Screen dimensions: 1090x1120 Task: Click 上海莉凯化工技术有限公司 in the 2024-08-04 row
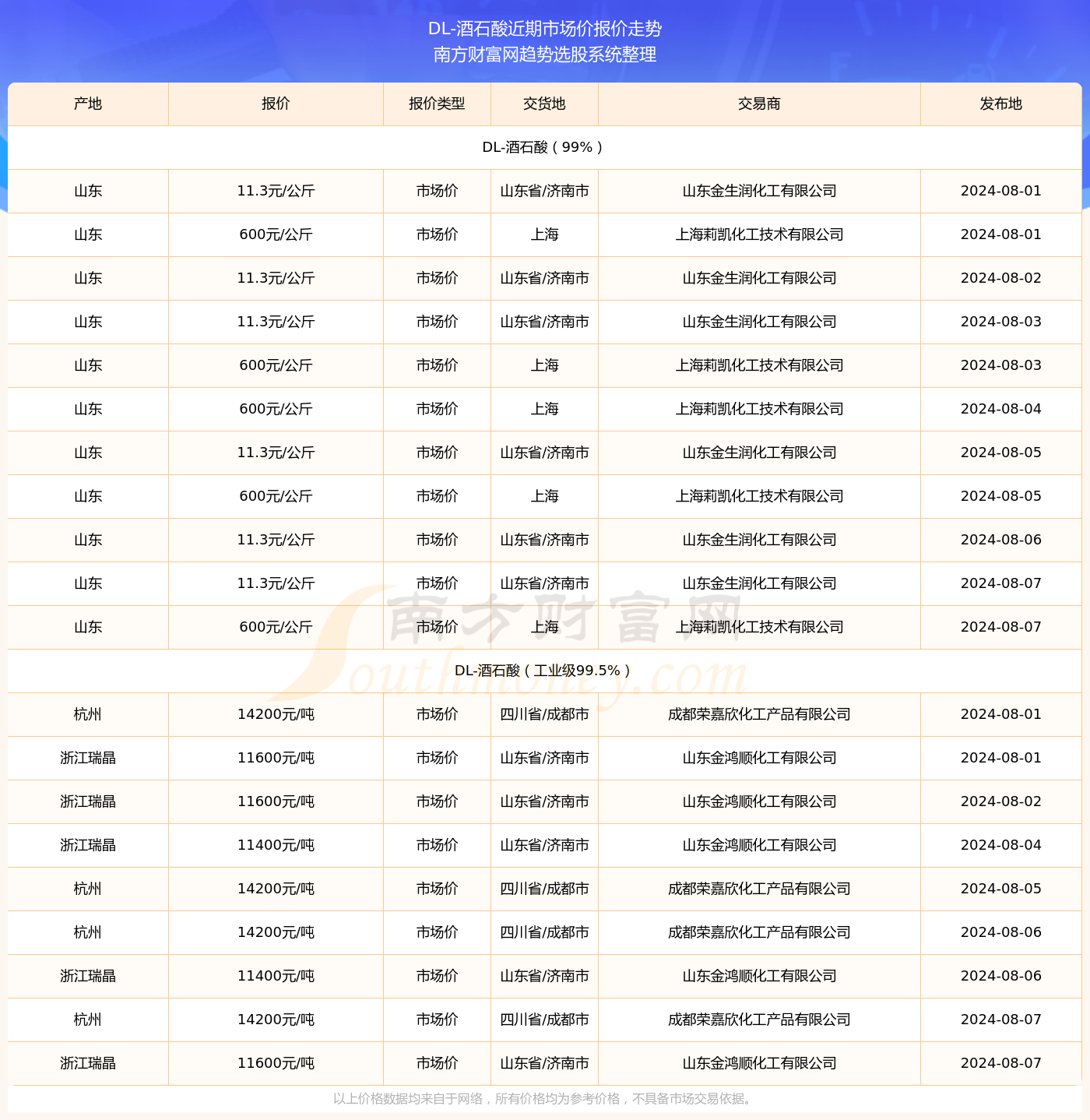click(759, 409)
